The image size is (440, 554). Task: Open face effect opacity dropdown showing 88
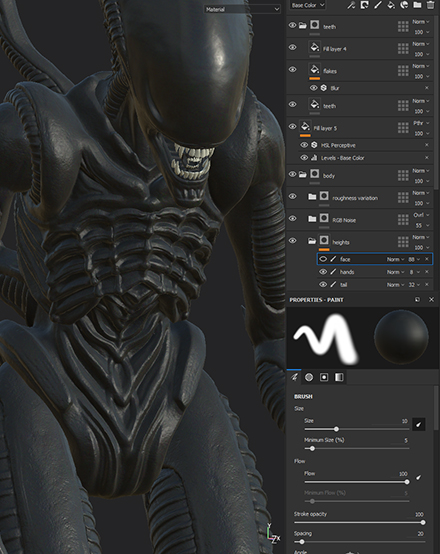pyautogui.click(x=414, y=259)
